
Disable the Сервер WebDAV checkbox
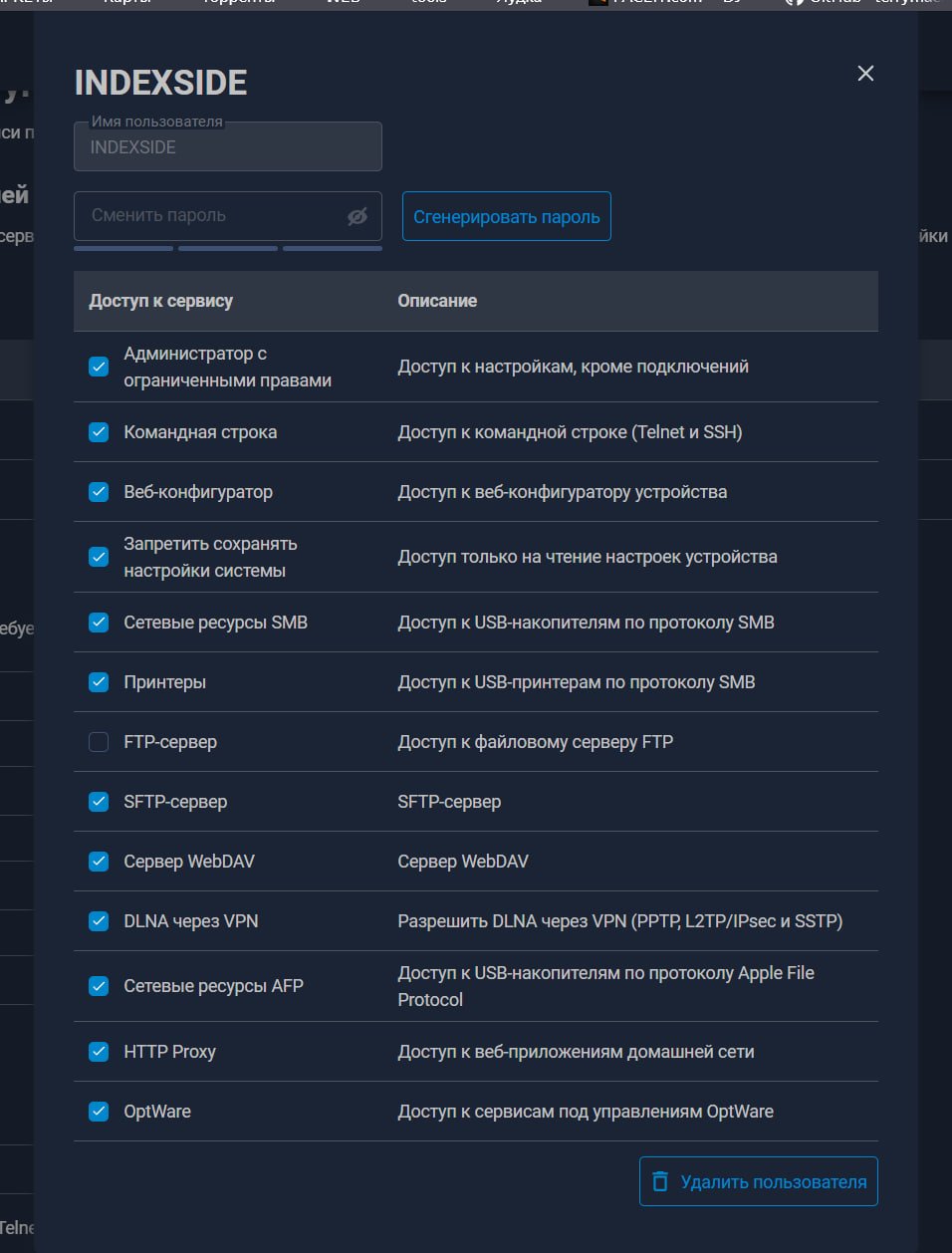pos(99,862)
